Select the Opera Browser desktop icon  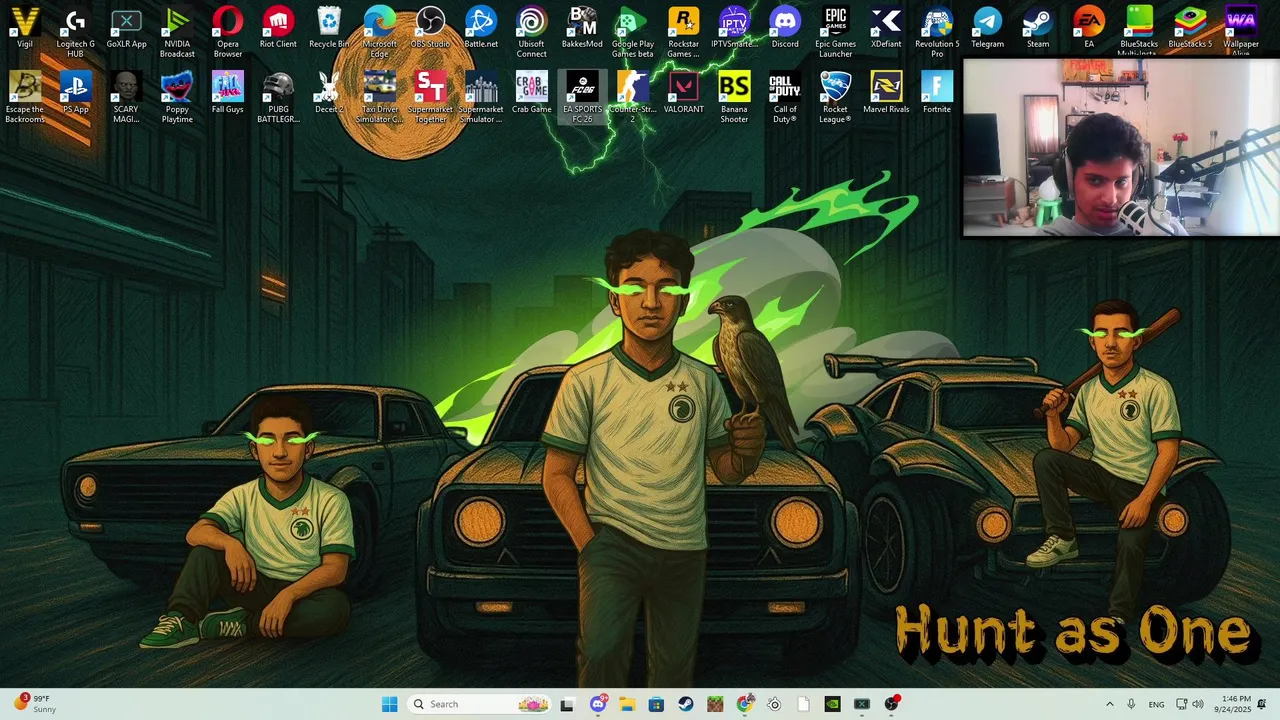228,32
